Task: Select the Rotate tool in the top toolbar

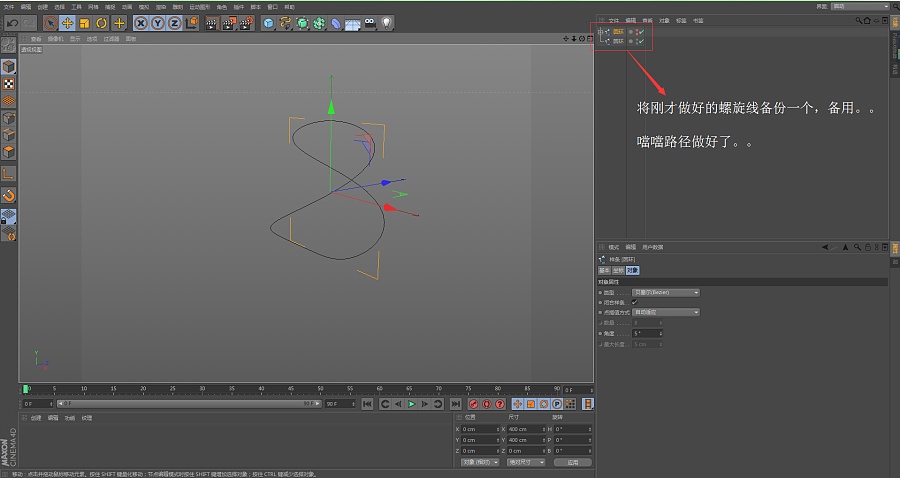Action: pos(102,23)
